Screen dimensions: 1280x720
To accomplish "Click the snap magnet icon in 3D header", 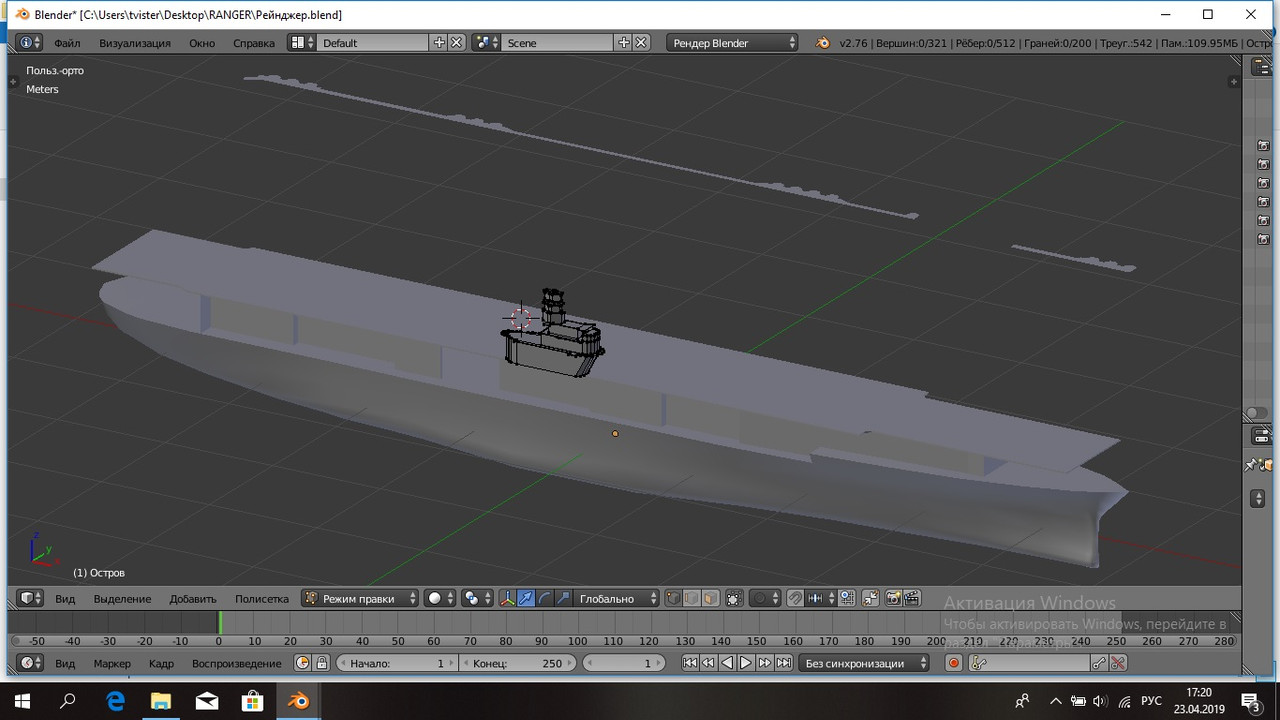I will pyautogui.click(x=795, y=599).
